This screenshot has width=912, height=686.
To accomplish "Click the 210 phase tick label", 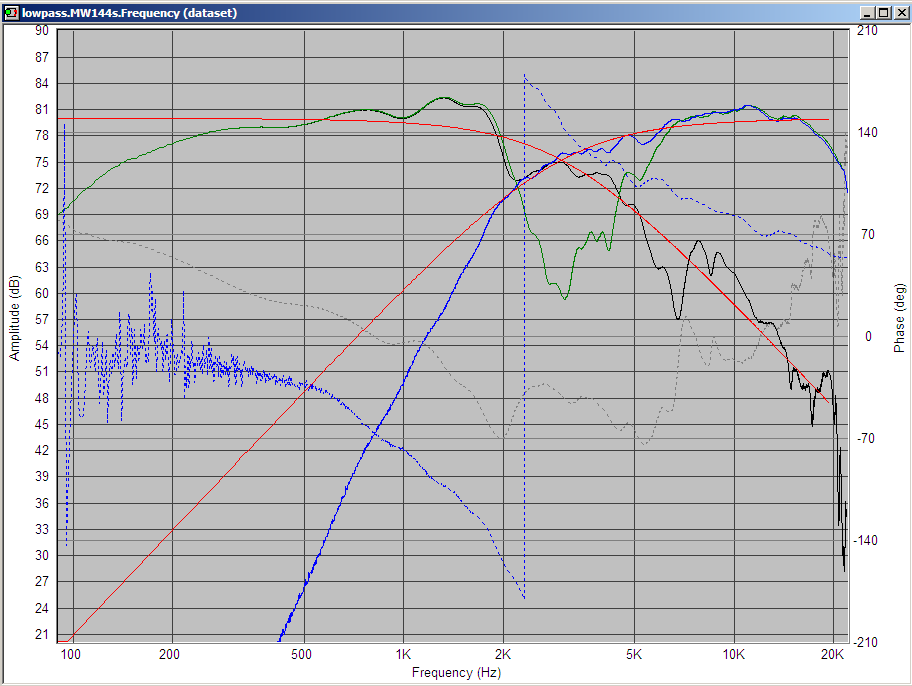I will click(867, 31).
